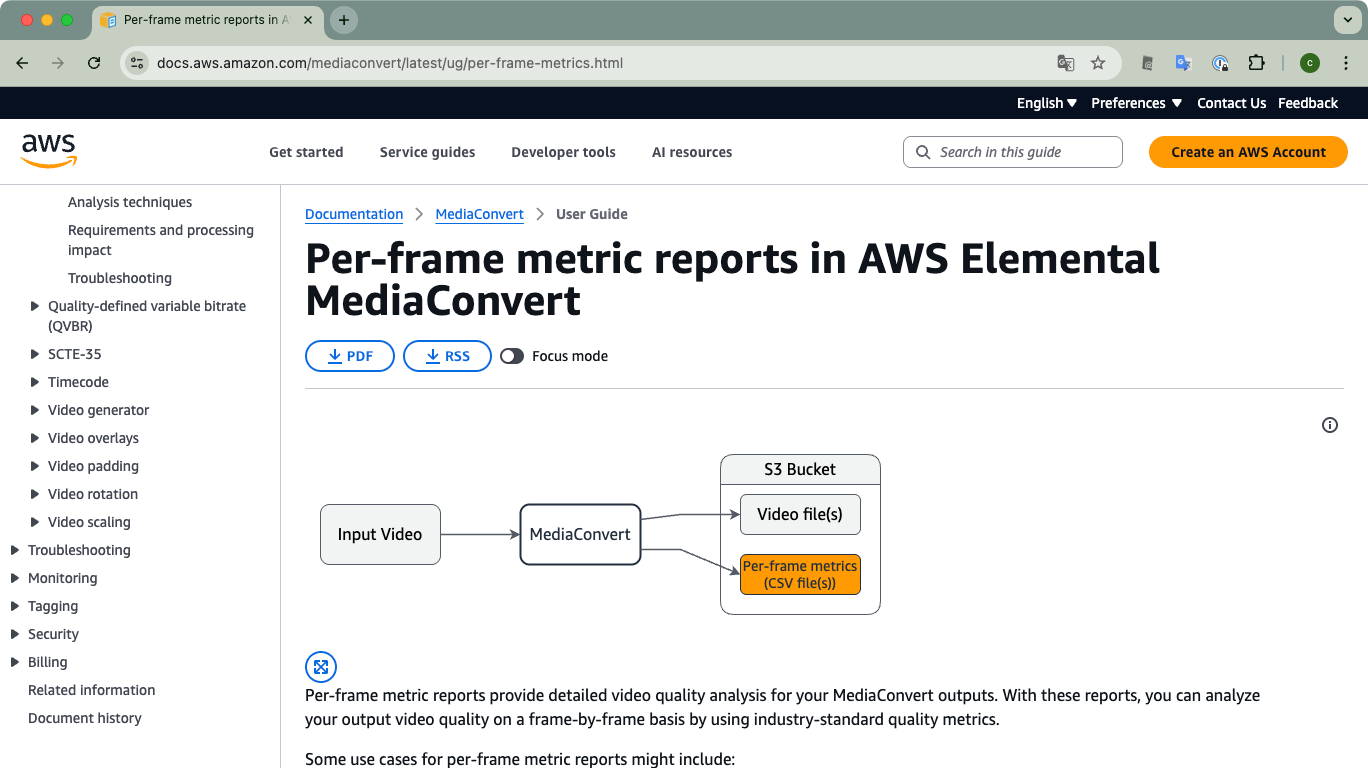Toggle Focus mode switch
The image size is (1368, 768).
point(512,356)
